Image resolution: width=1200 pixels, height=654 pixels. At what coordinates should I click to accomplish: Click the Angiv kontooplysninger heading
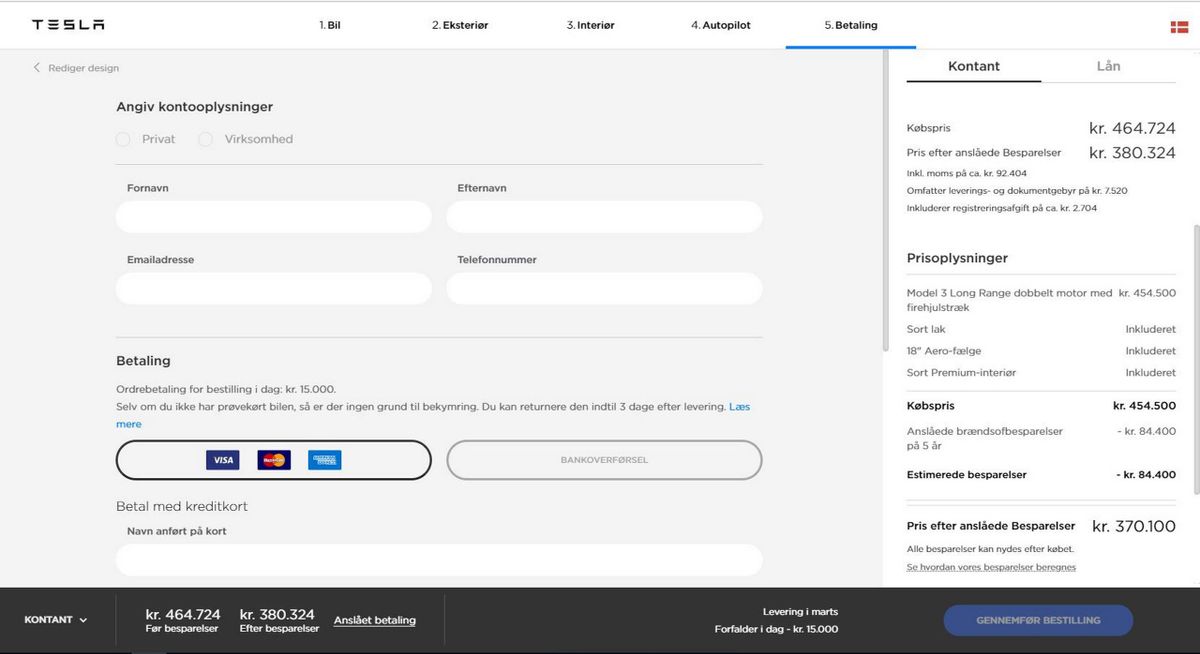tap(194, 107)
